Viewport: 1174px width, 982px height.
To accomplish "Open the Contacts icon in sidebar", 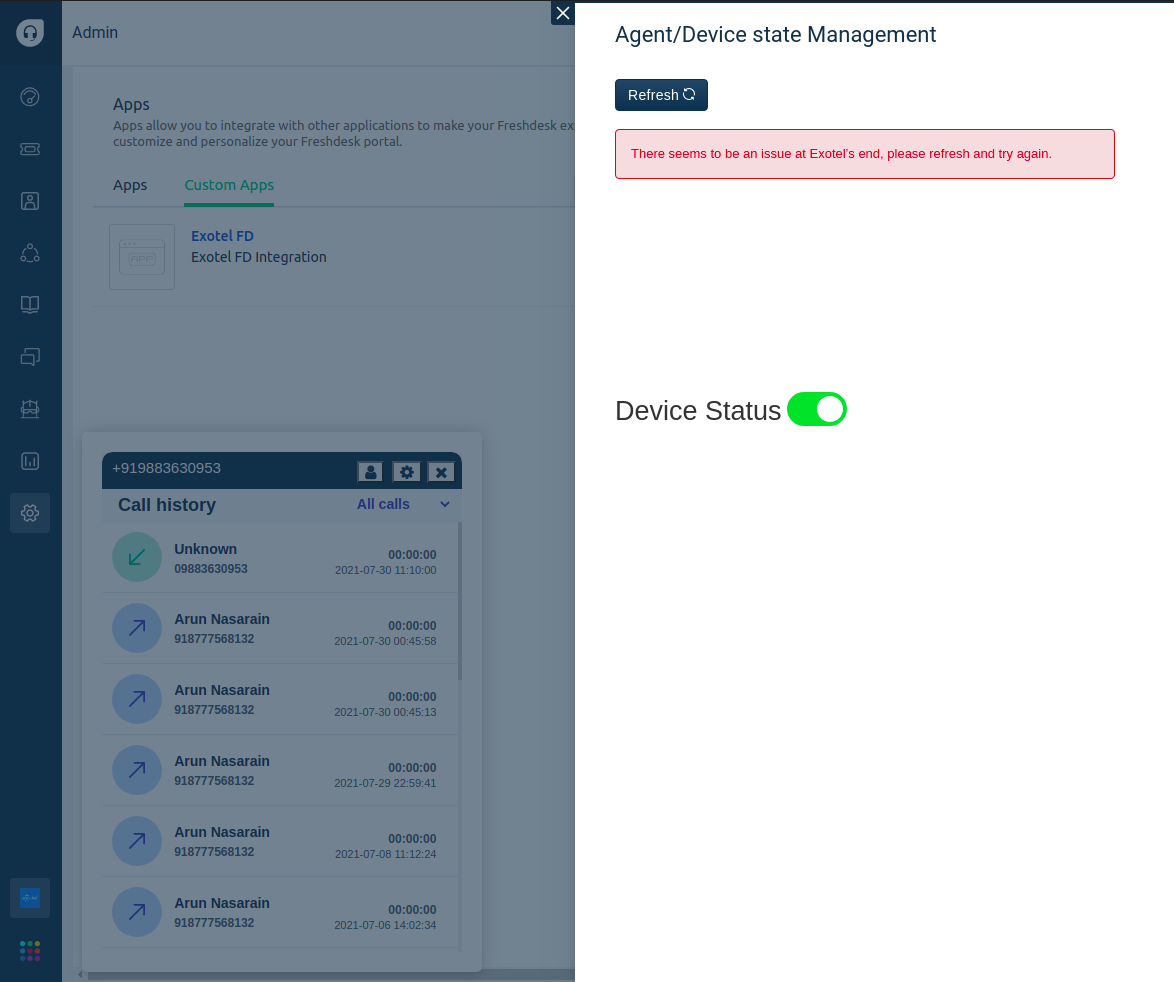I will click(30, 201).
